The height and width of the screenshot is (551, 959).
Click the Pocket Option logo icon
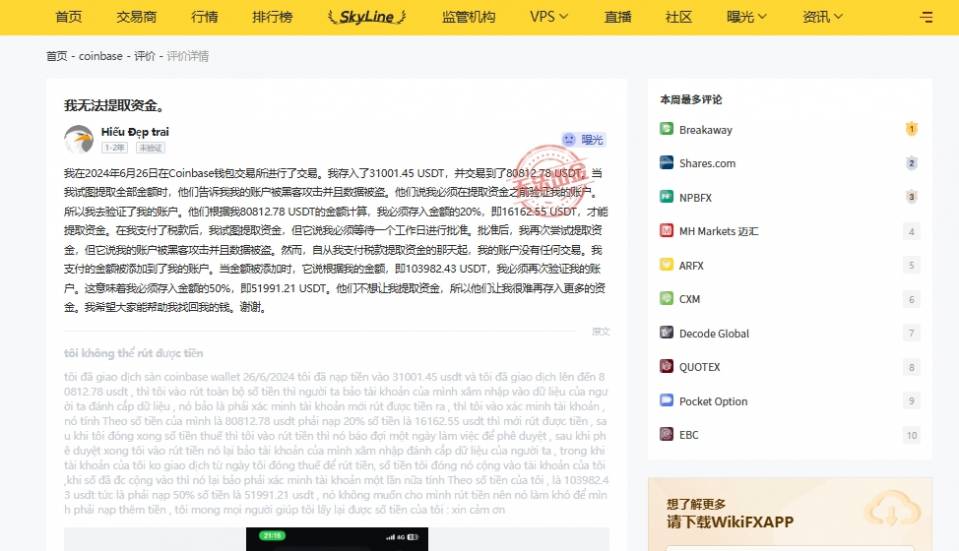(x=667, y=401)
